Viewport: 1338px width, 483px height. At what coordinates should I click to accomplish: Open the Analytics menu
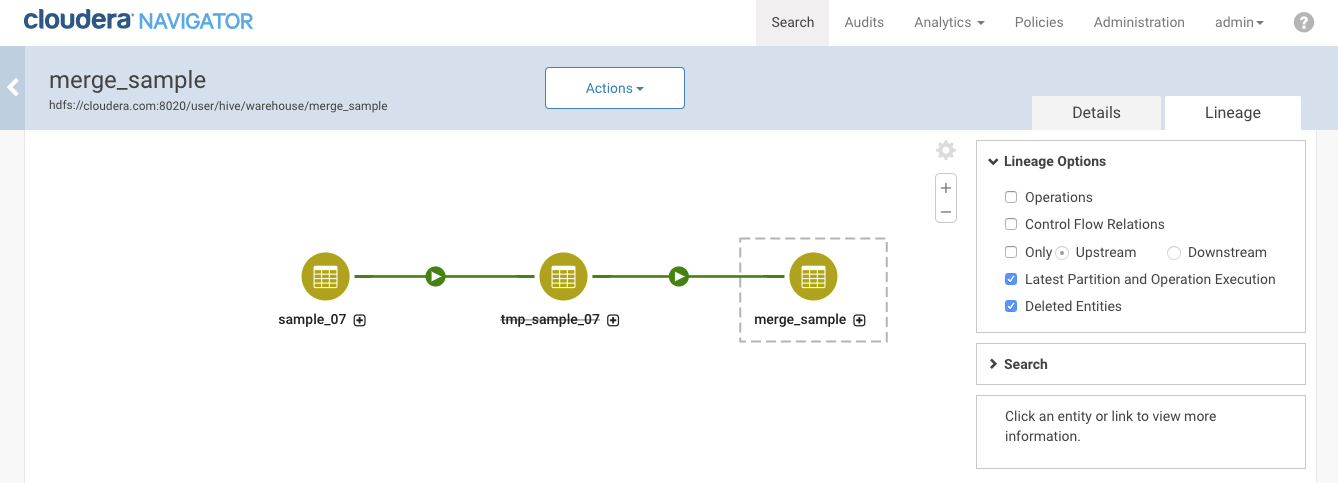(948, 22)
